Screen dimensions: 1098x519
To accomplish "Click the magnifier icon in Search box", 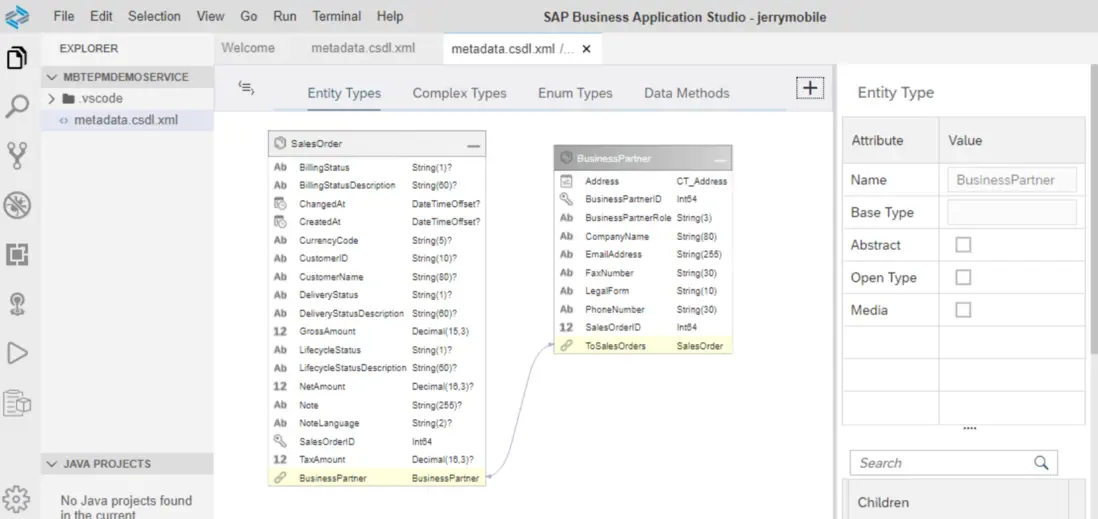I will pos(1041,462).
